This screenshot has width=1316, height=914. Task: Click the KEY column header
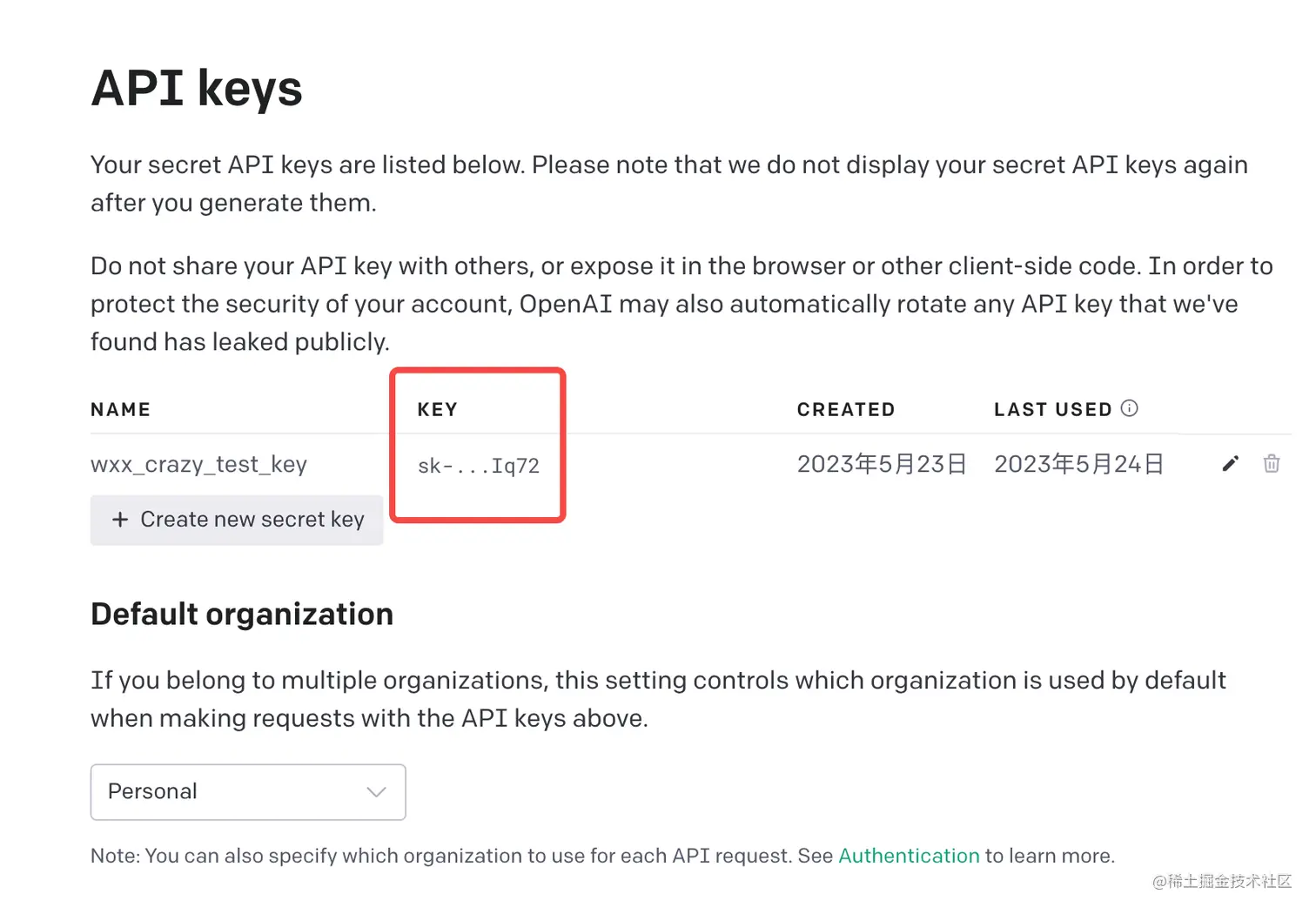coord(438,410)
